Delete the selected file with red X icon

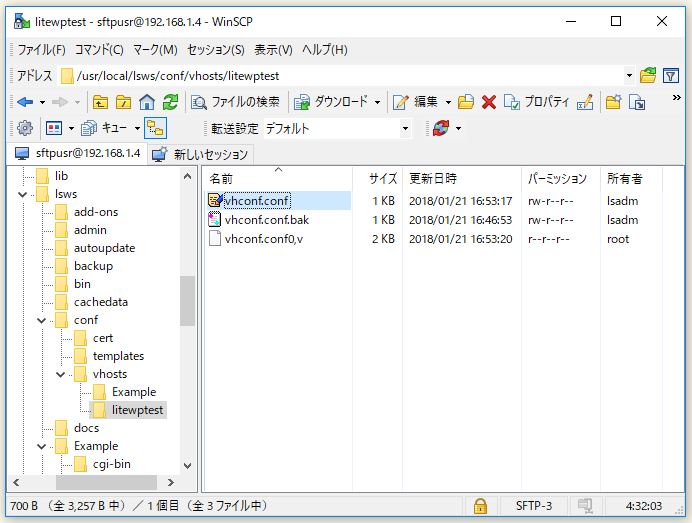click(489, 102)
